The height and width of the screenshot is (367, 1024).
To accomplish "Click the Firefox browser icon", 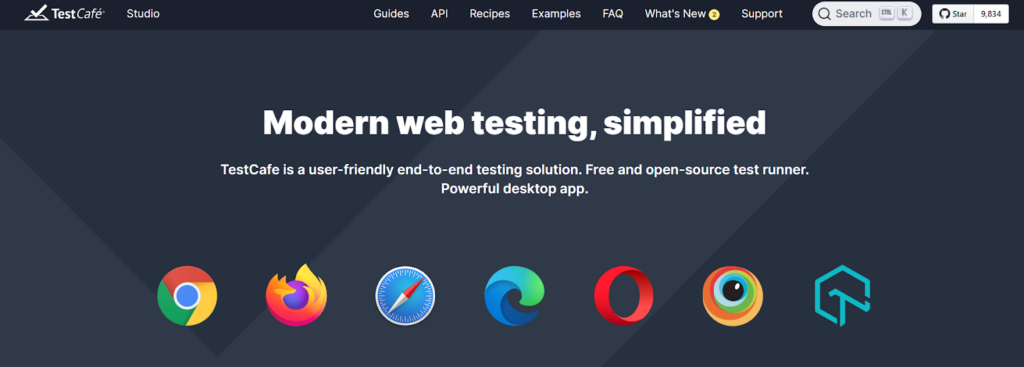I will pyautogui.click(x=296, y=295).
